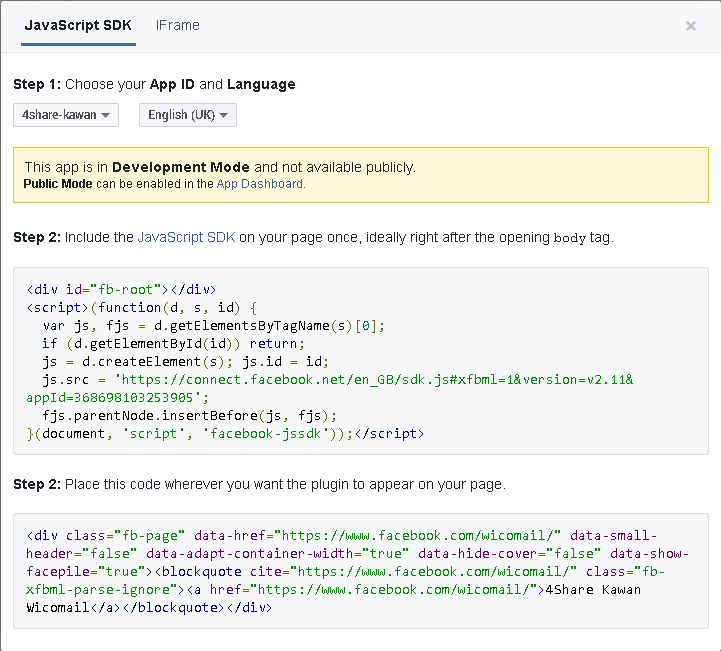Click the 'Step 1: Choose your App ID' heading

coord(154,84)
